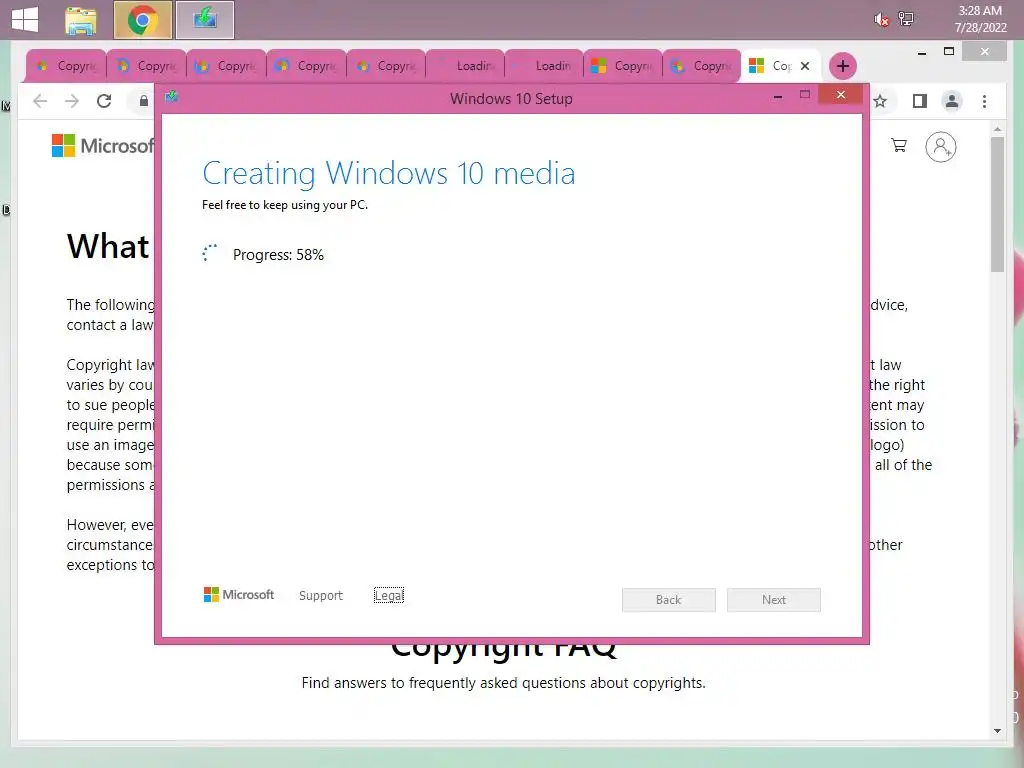Minimize the Windows 10 Setup window

click(x=778, y=97)
